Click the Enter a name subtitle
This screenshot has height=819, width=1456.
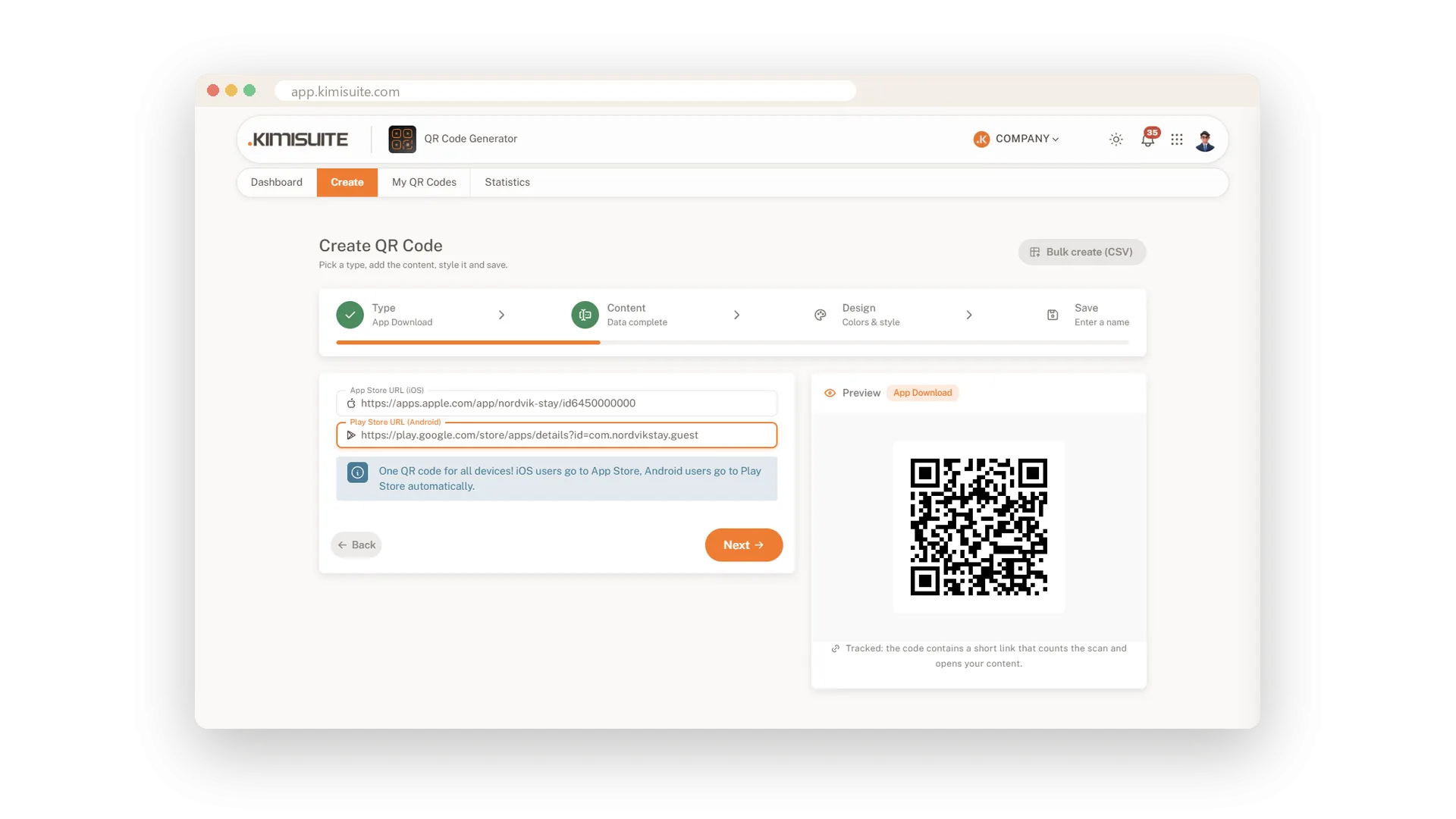click(1102, 322)
